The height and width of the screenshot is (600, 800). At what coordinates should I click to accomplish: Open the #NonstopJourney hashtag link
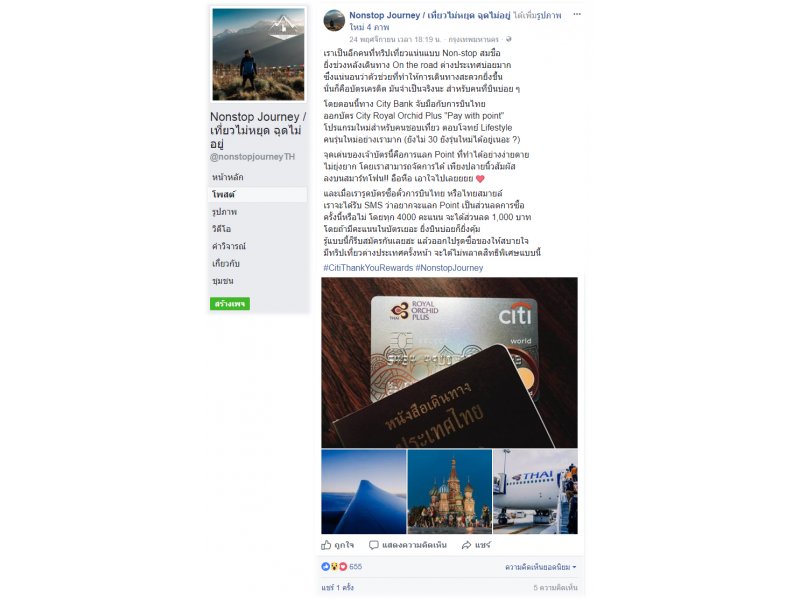click(x=449, y=268)
